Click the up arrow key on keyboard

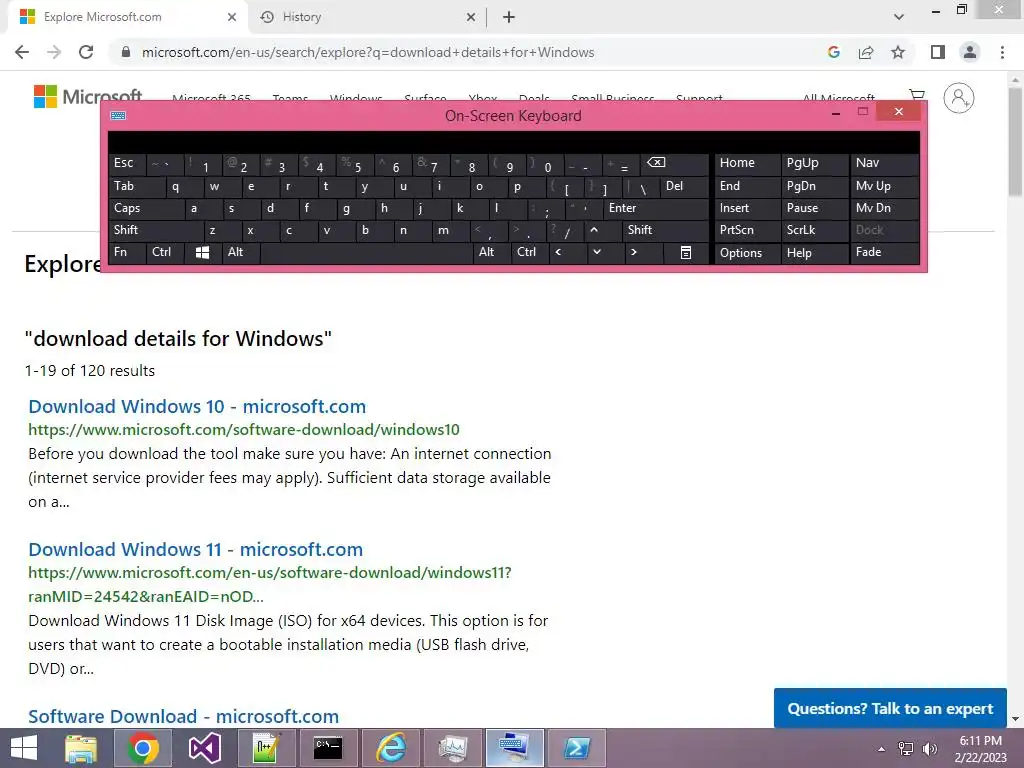594,230
